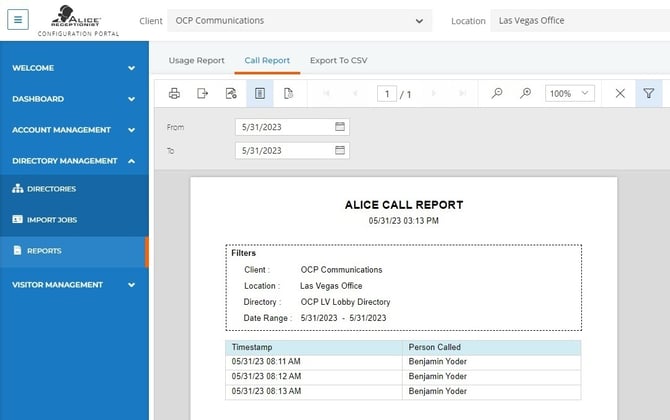Viewport: 670px width, 420px height.
Task: Open the Client dropdown
Action: 299,21
